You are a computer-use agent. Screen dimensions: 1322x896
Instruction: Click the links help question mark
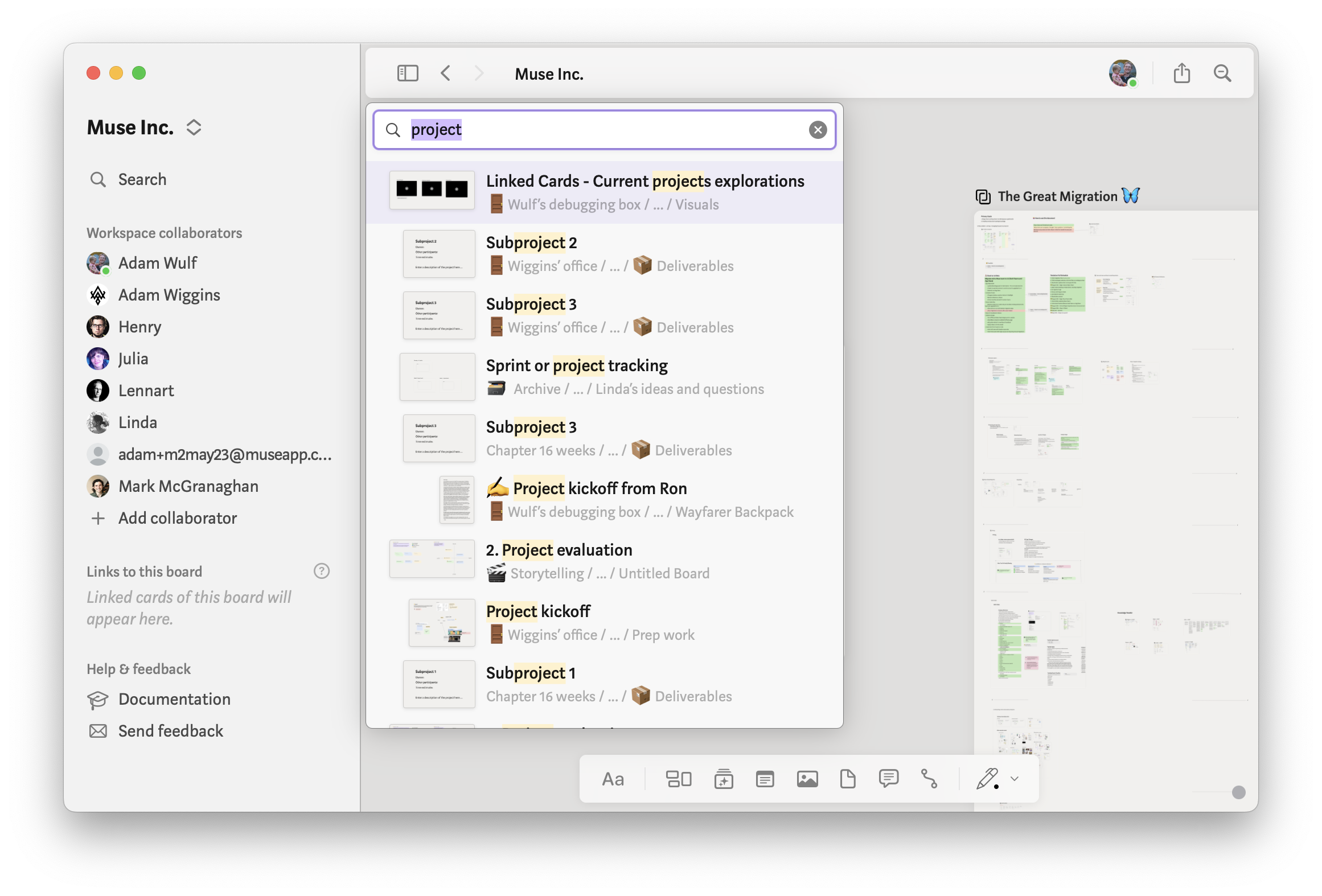(x=322, y=571)
